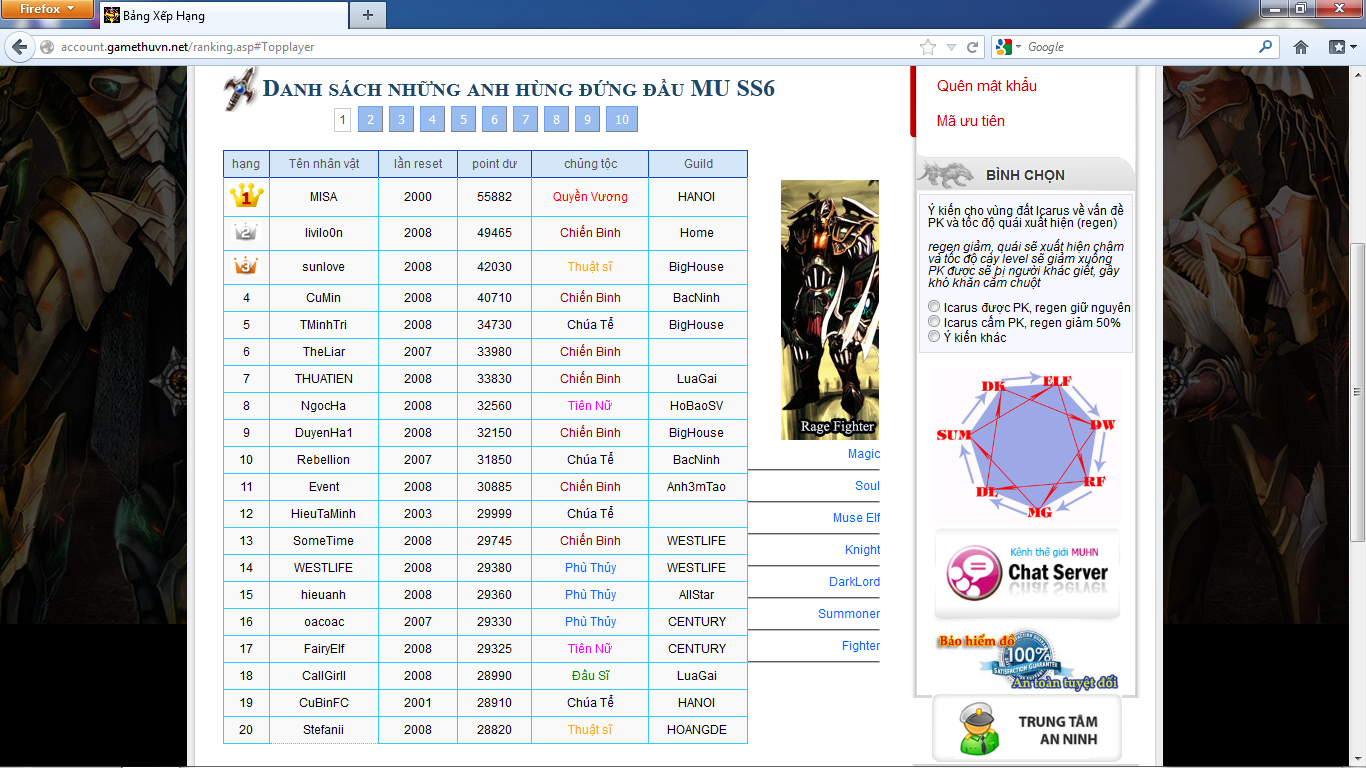The height and width of the screenshot is (768, 1366).
Task: Show the Muse Elf class ranking
Action: [x=857, y=518]
